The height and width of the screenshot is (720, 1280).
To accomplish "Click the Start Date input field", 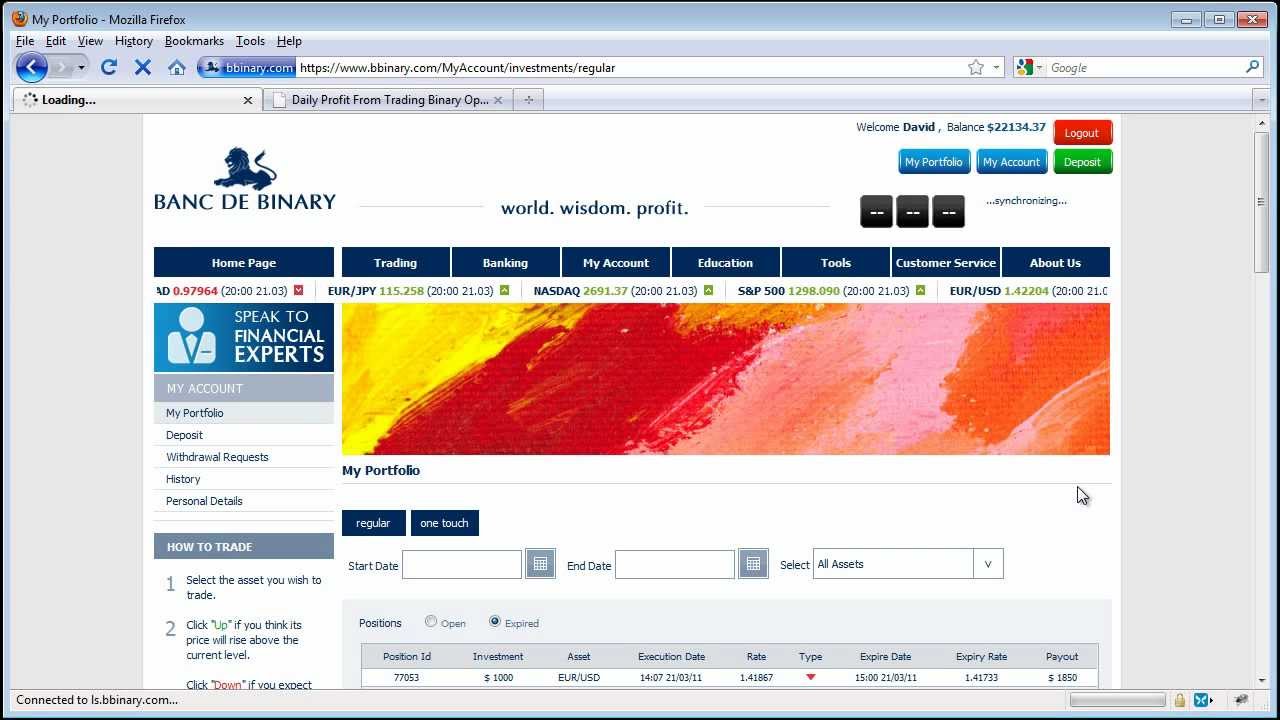I will tap(462, 564).
